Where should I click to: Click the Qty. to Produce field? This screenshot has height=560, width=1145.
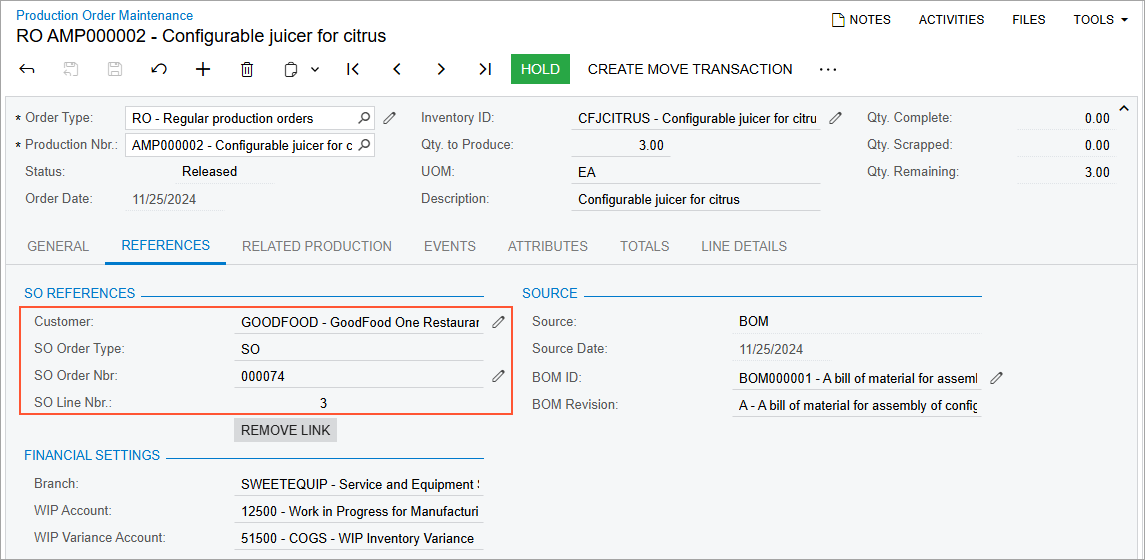[x=621, y=145]
